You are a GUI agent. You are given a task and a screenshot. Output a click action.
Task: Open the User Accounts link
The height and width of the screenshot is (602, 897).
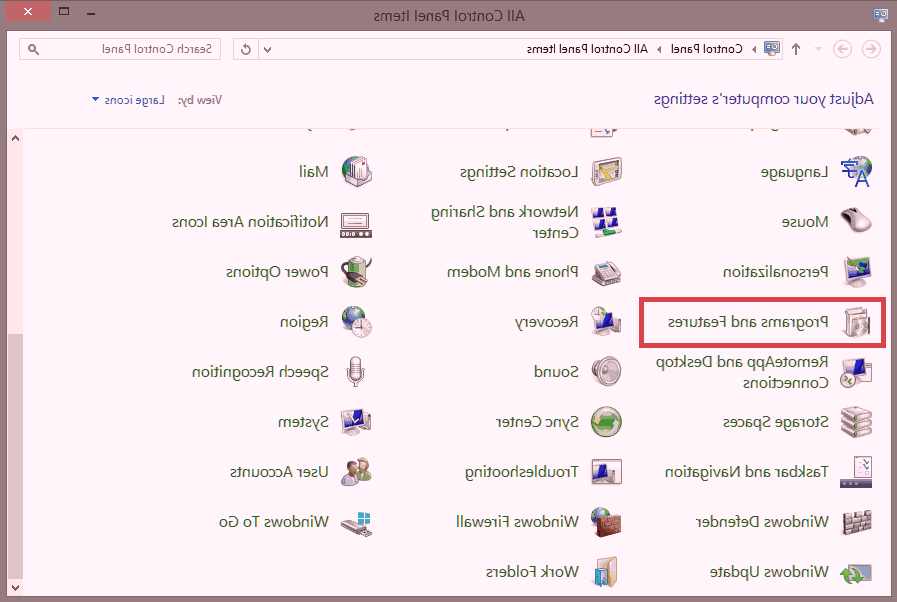click(x=279, y=472)
